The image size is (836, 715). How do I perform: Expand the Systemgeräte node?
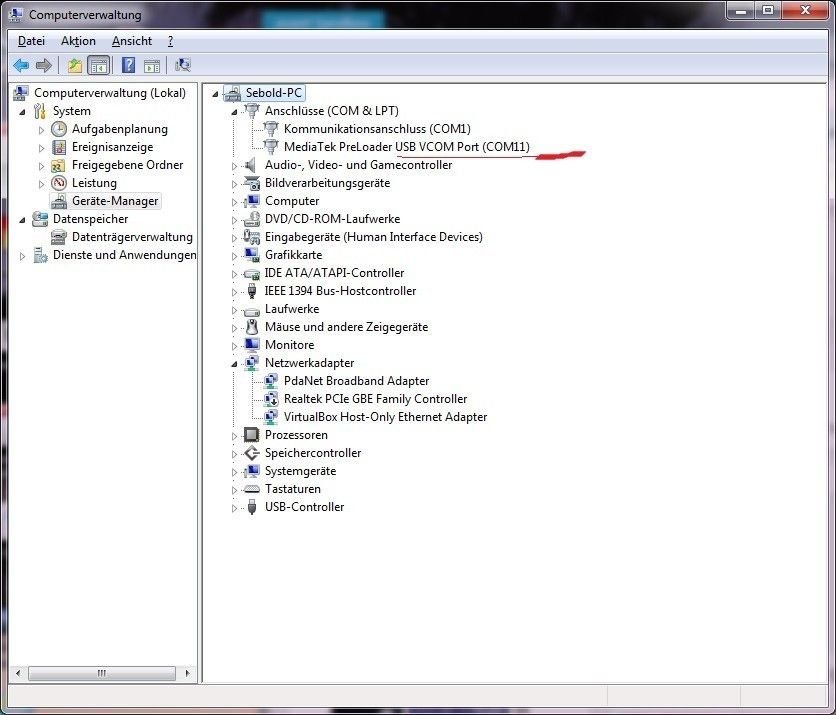(x=234, y=472)
